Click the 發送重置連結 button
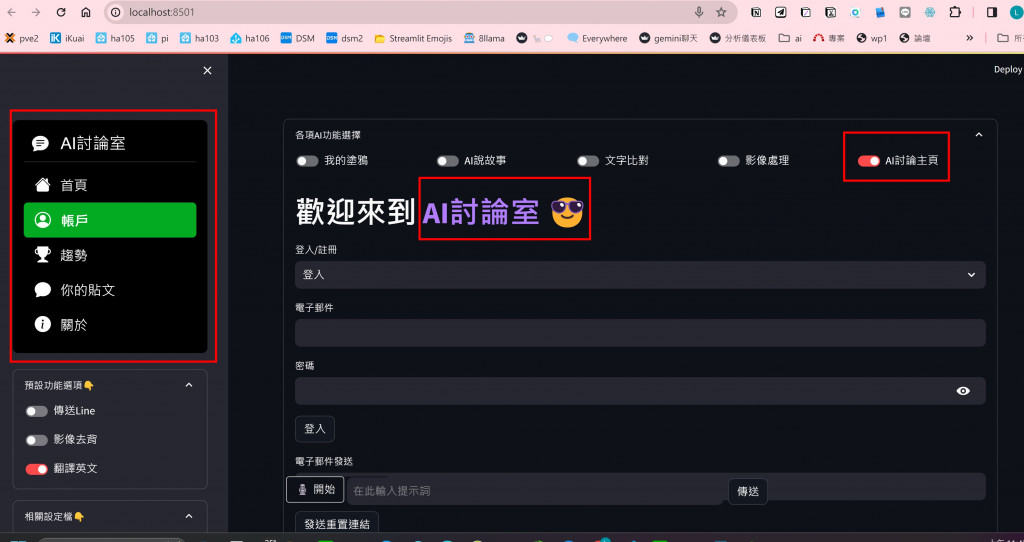 [x=337, y=524]
